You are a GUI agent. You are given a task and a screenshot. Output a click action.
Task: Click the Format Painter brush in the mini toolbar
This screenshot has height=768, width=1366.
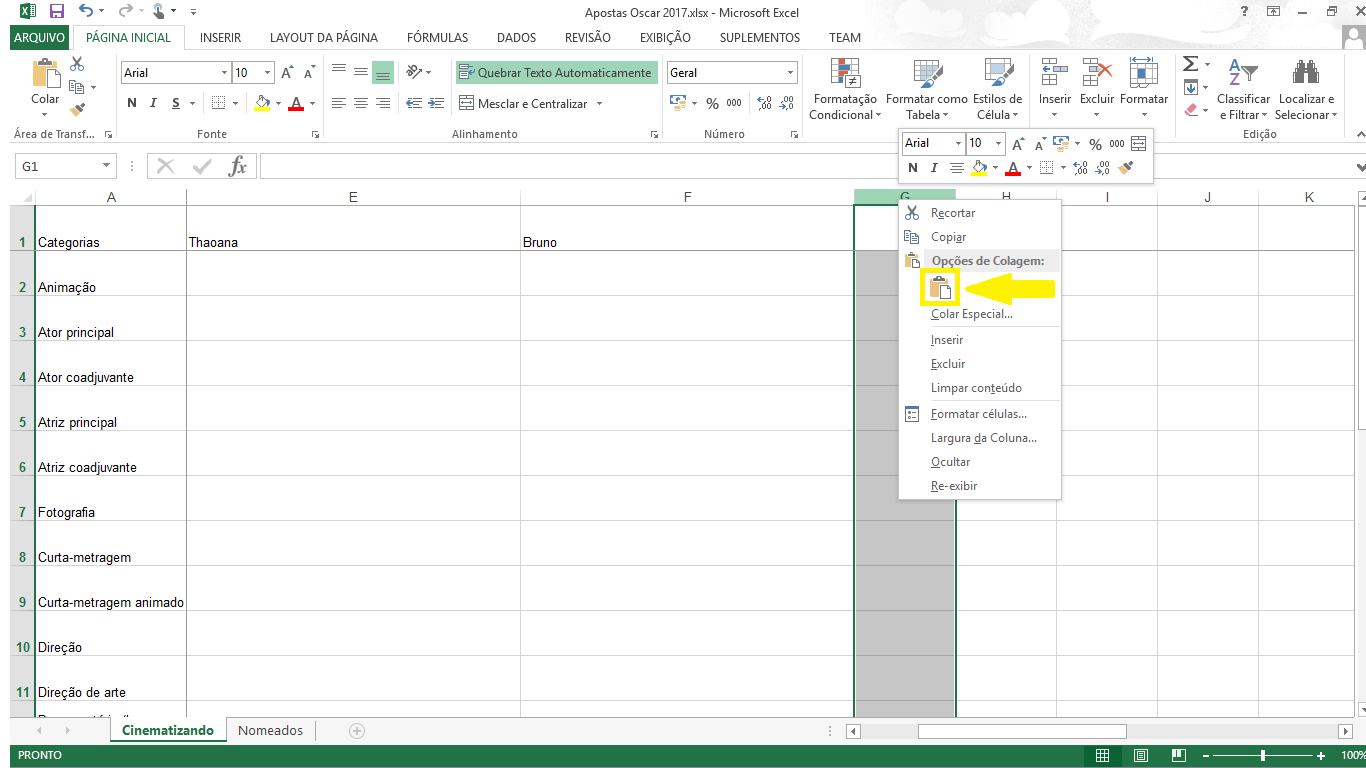(x=1126, y=168)
